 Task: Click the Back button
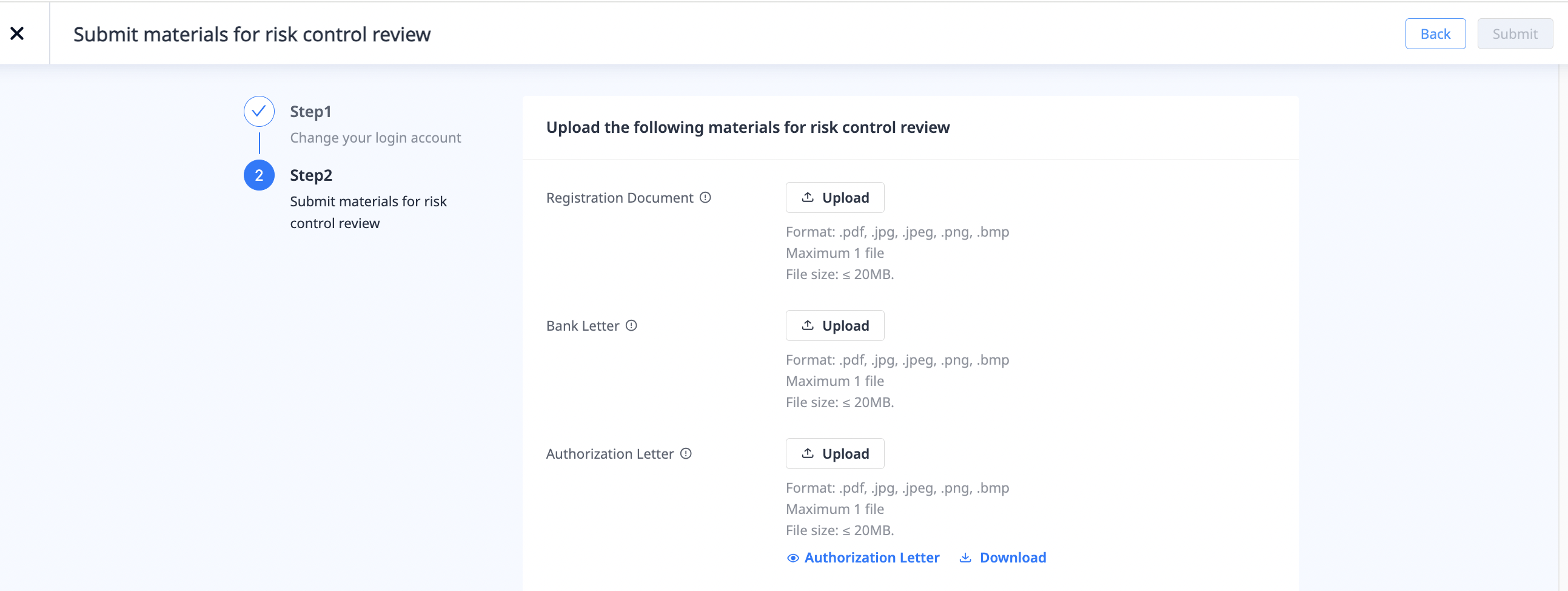point(1435,34)
